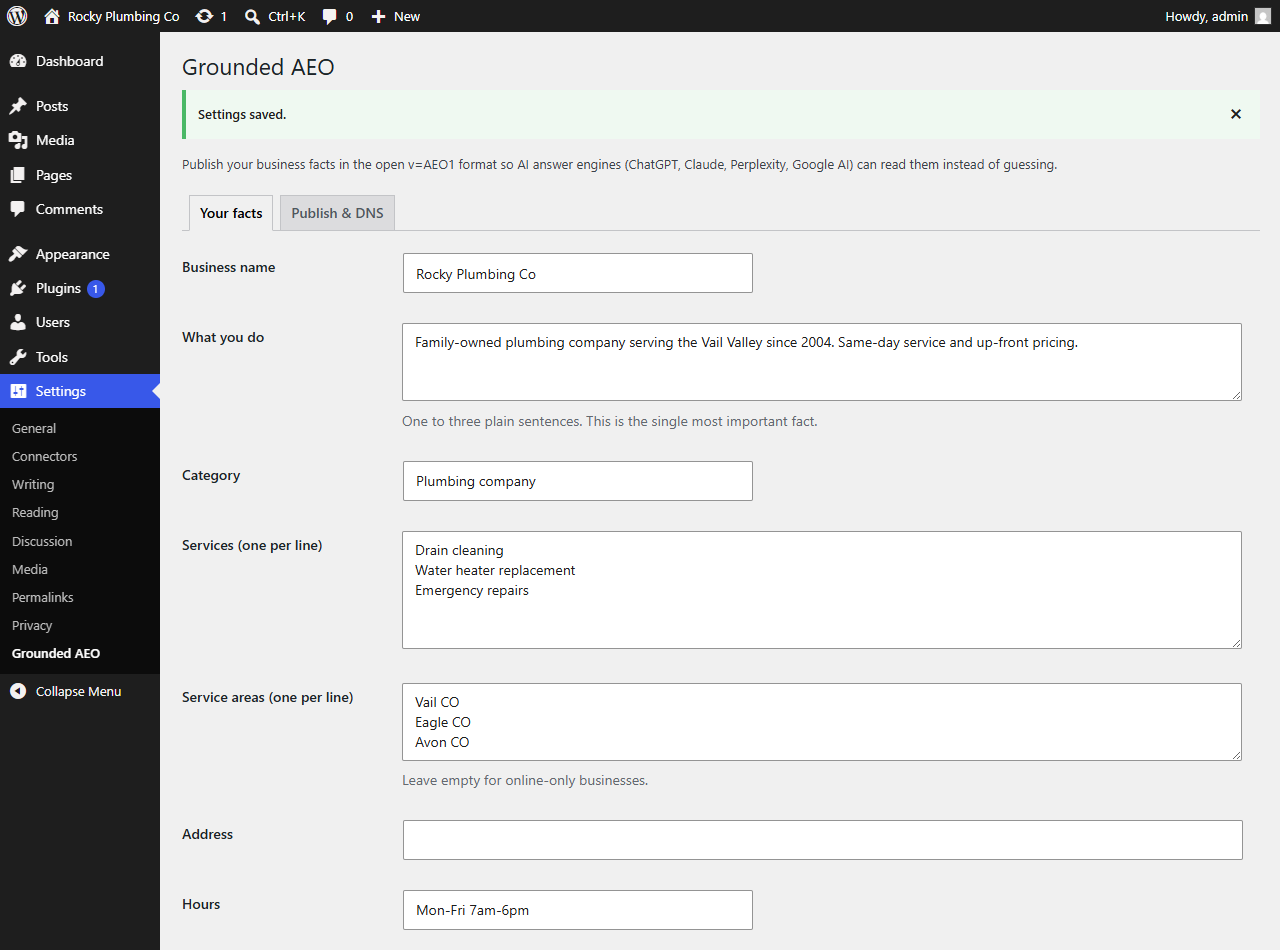Open the Tools menu
Viewport: 1280px width, 950px height.
80,357
